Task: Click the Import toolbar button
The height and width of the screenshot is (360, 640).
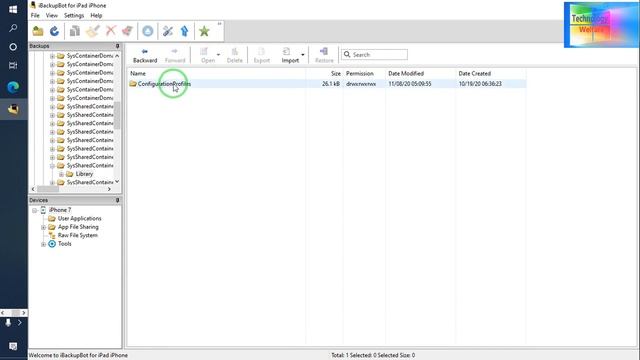Action: point(290,56)
